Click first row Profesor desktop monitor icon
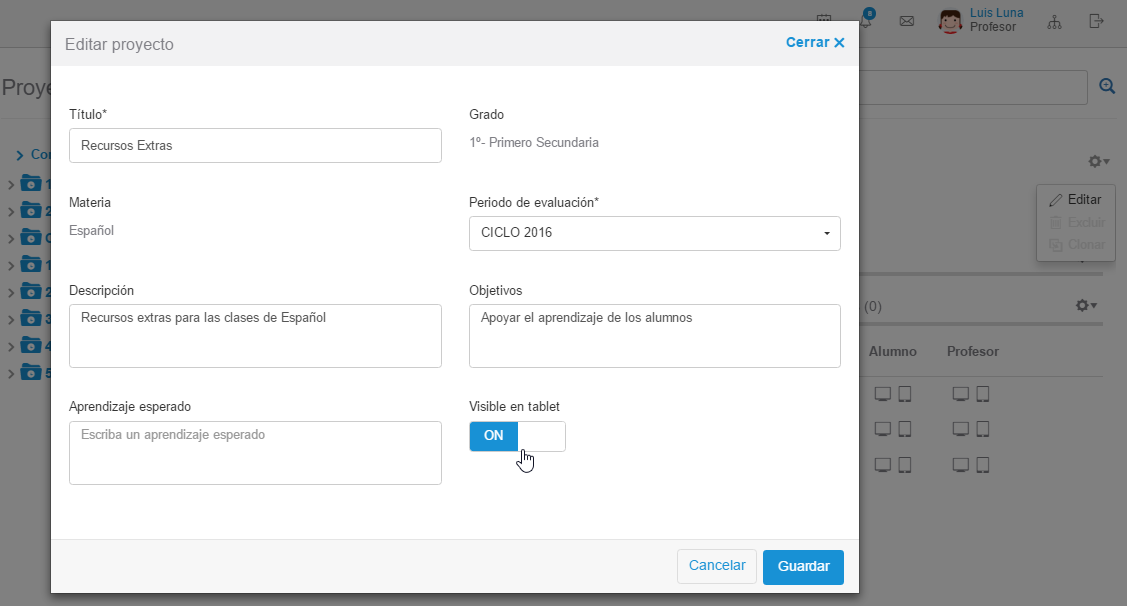The width and height of the screenshot is (1127, 606). 960,394
